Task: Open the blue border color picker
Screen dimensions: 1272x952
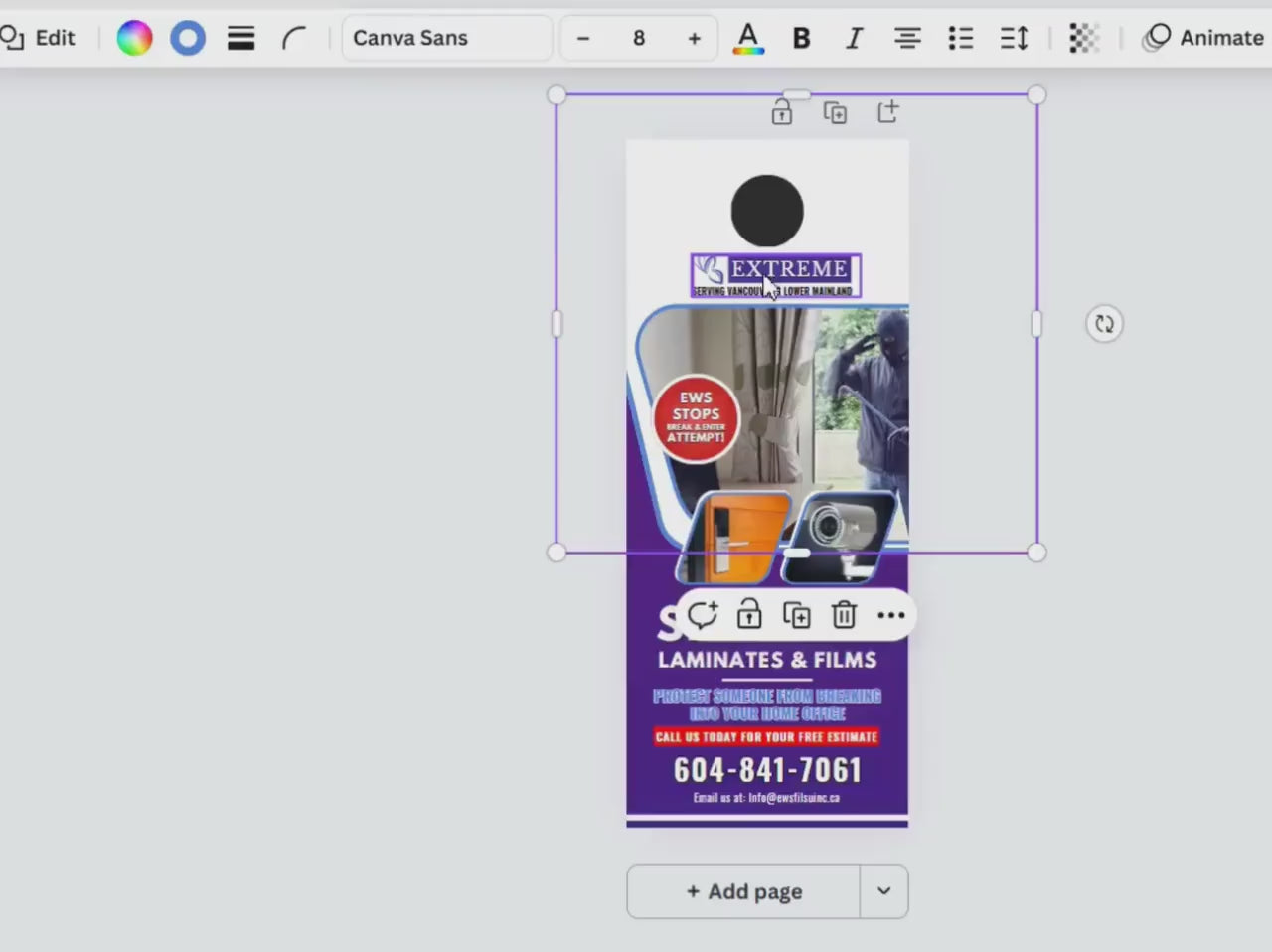Action: click(x=187, y=38)
